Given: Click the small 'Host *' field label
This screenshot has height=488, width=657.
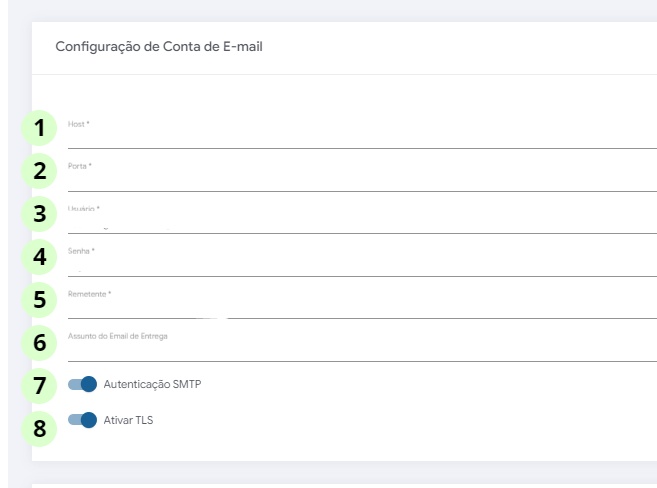Looking at the screenshot, I should pyautogui.click(x=79, y=123).
